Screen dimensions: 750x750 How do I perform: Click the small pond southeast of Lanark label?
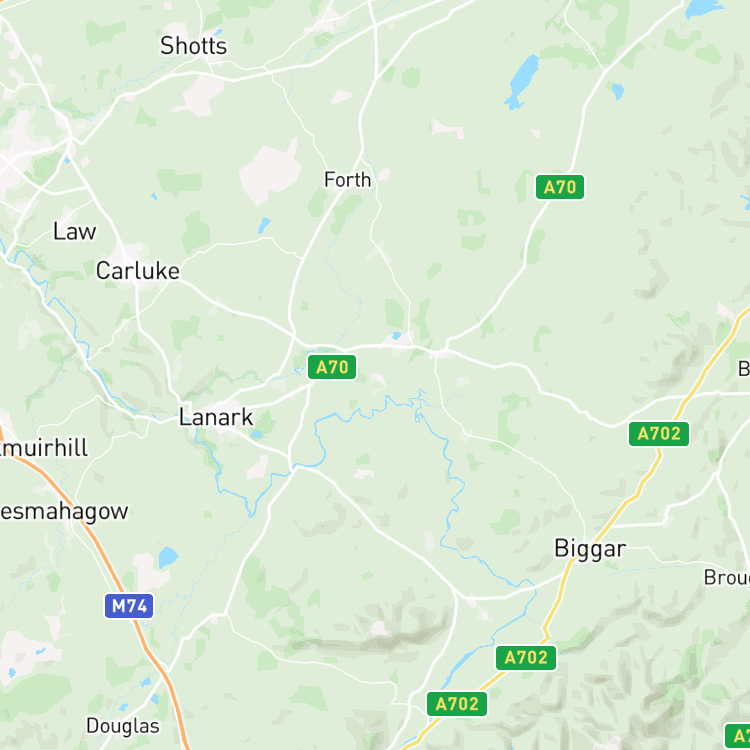[256, 434]
